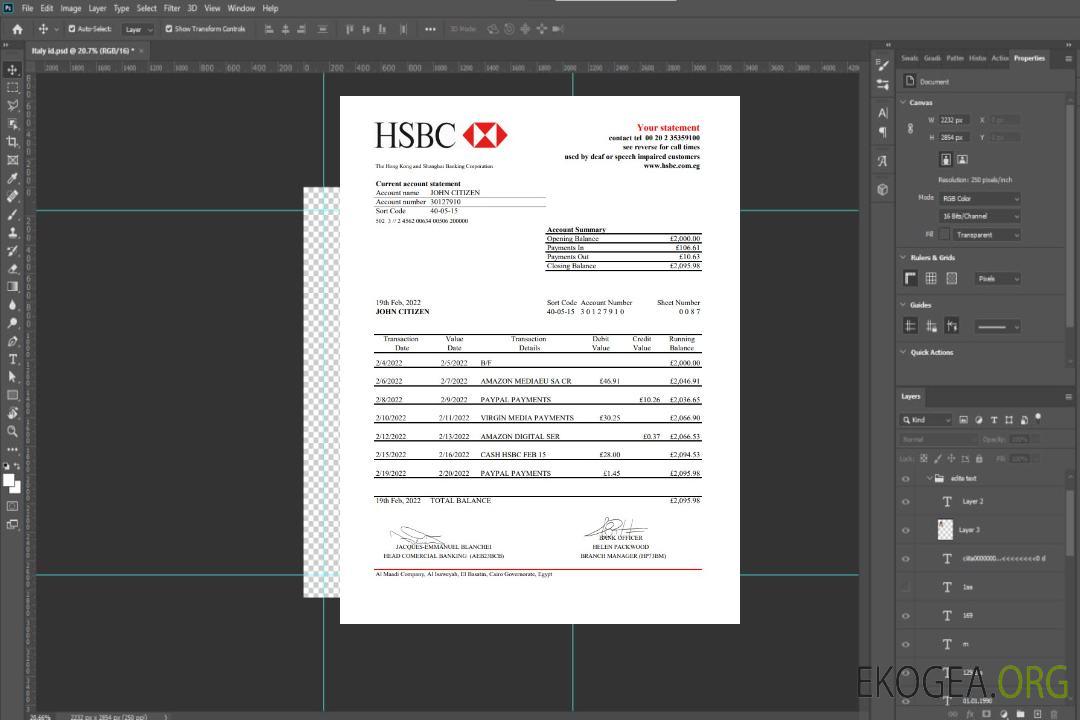The width and height of the screenshot is (1080, 720).
Task: Toggle rulers icon in Rulers & Grids
Action: (x=911, y=278)
